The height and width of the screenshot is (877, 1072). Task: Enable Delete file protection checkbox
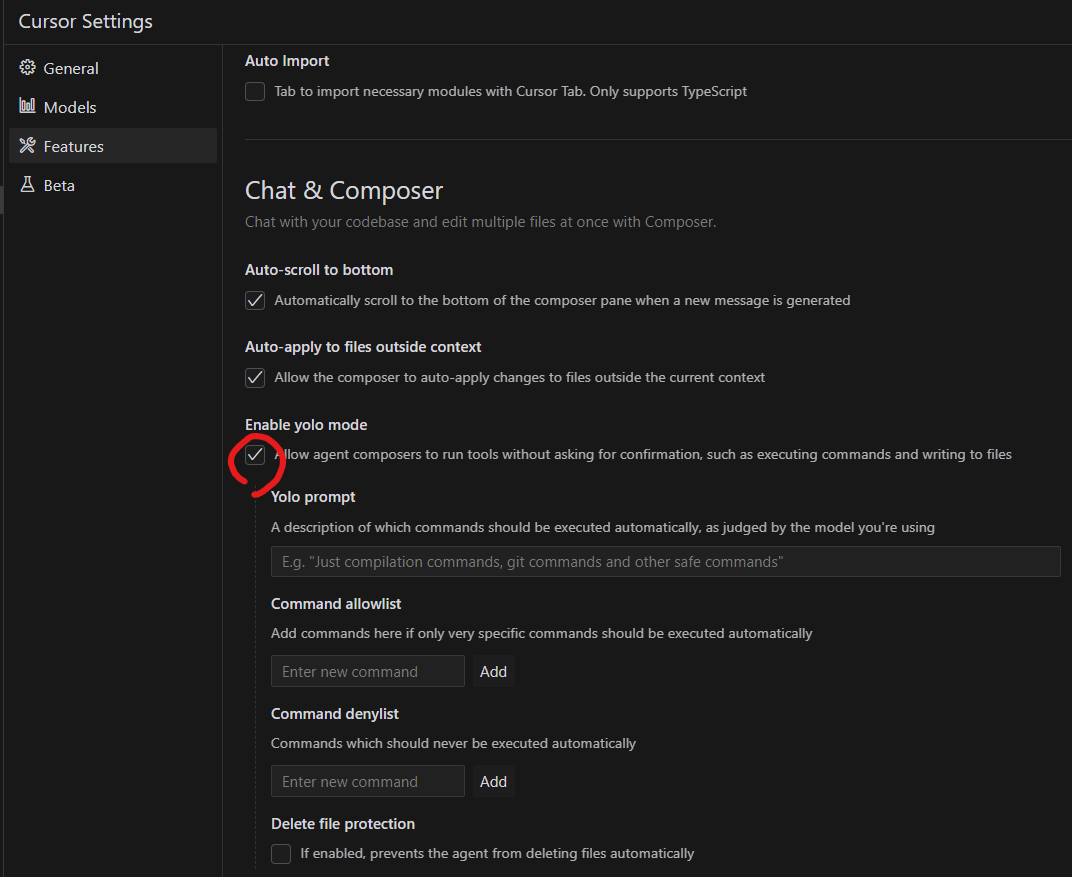click(281, 854)
